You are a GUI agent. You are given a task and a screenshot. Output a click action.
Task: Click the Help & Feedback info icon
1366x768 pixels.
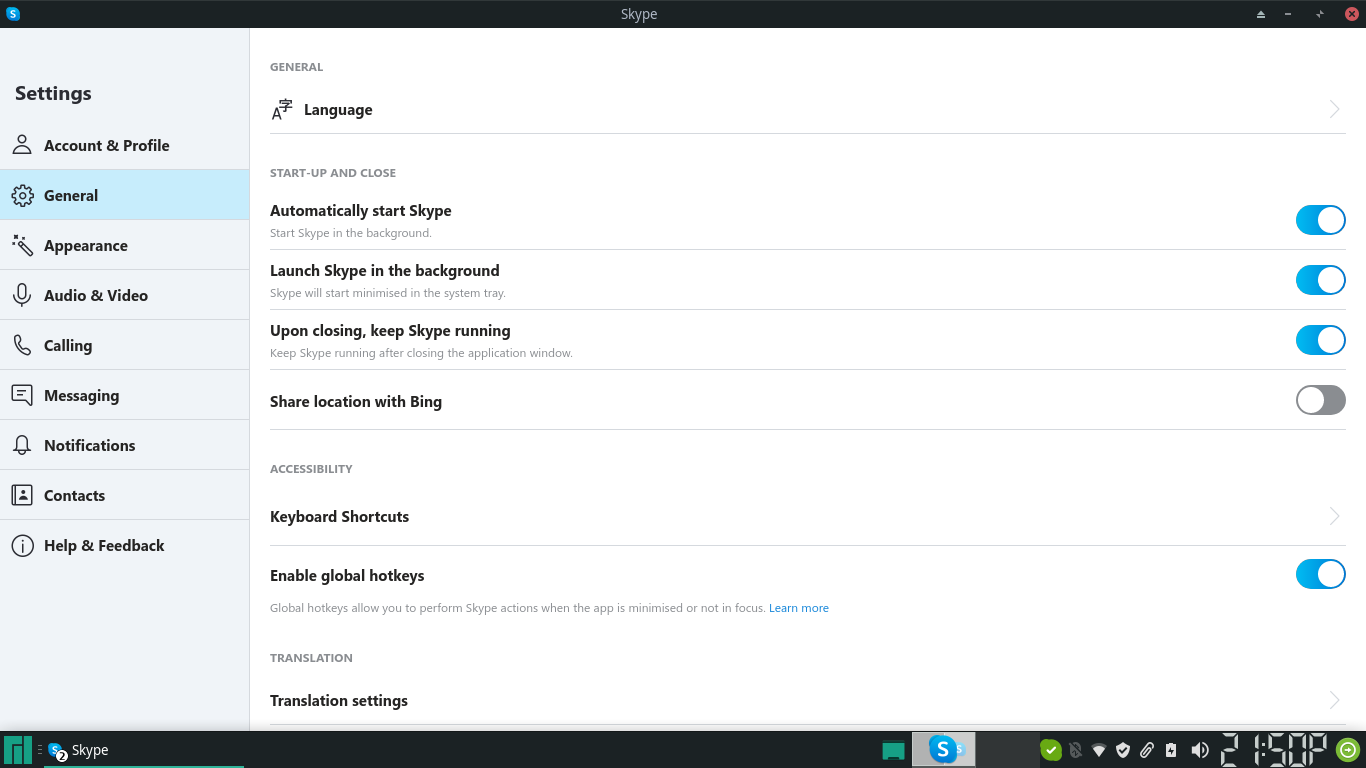tap(22, 545)
